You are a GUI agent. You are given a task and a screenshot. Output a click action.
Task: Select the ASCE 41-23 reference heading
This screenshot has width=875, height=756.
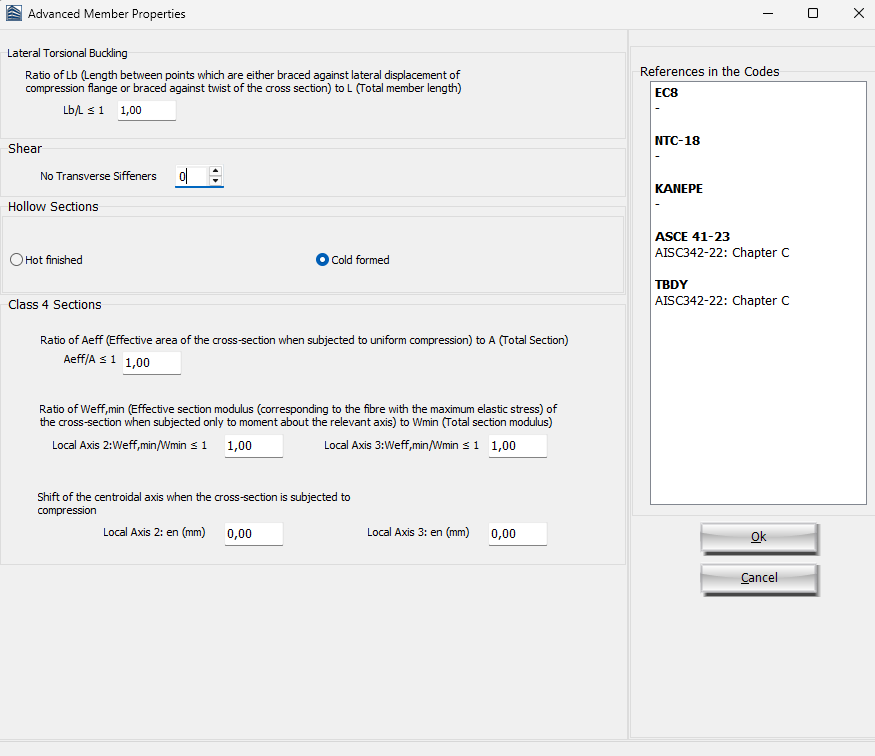(692, 237)
